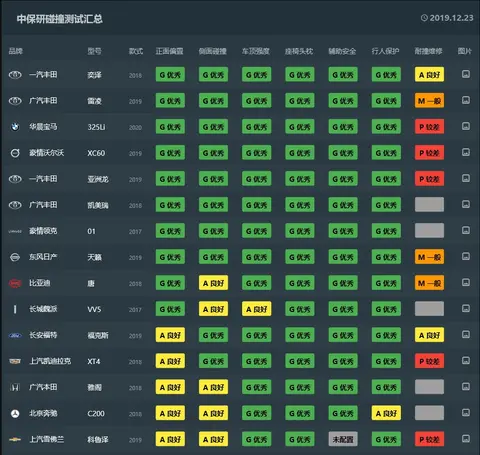This screenshot has width=480, height=455.
Task: Click the Chevrolet logo beside 上汽雪佛兰
Action: point(15,440)
